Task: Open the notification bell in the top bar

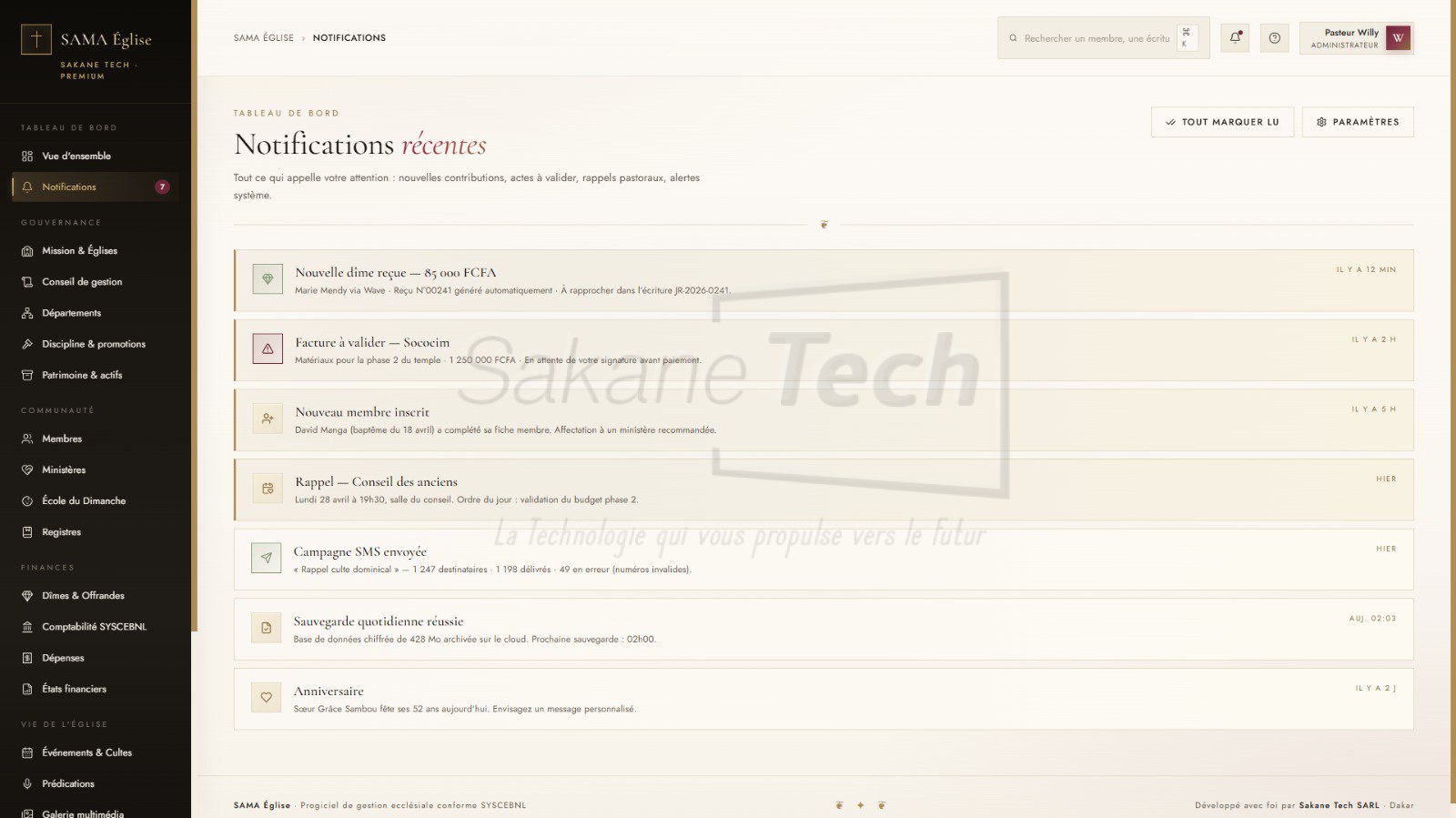Action: click(x=1235, y=38)
